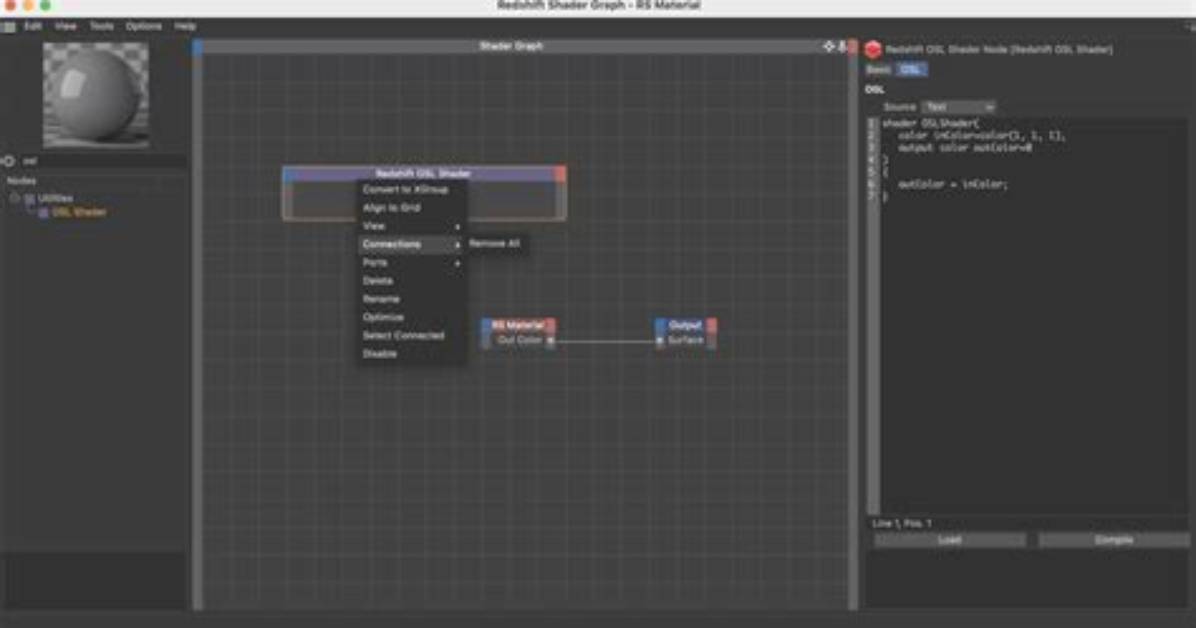Click the Load button
Image resolution: width=1196 pixels, height=628 pixels.
pyautogui.click(x=950, y=540)
